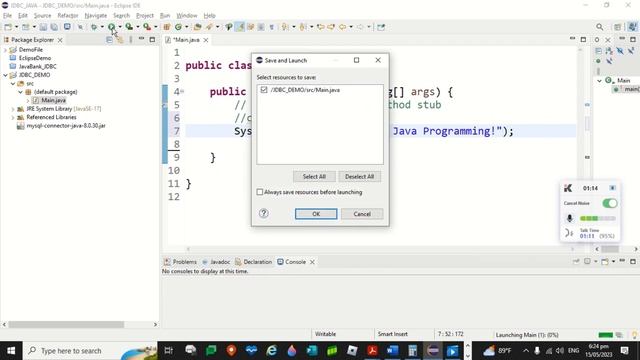Open the File menu
Image resolution: width=640 pixels, height=360 pixels.
pos(7,16)
